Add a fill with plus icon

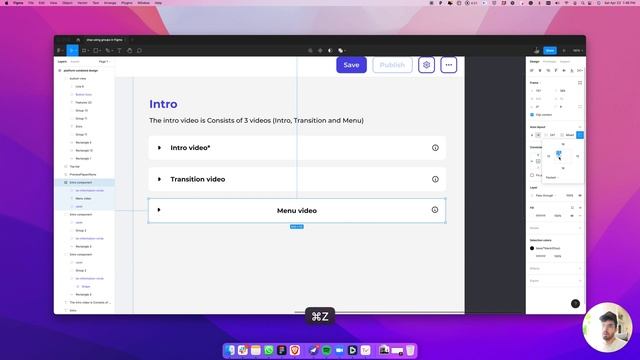[x=580, y=208]
